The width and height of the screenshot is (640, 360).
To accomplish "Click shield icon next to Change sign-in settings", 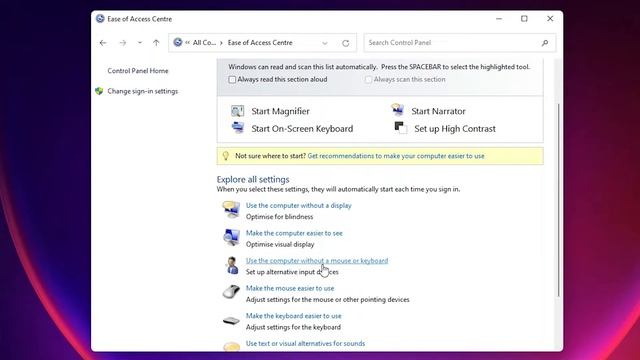I will pyautogui.click(x=99, y=91).
